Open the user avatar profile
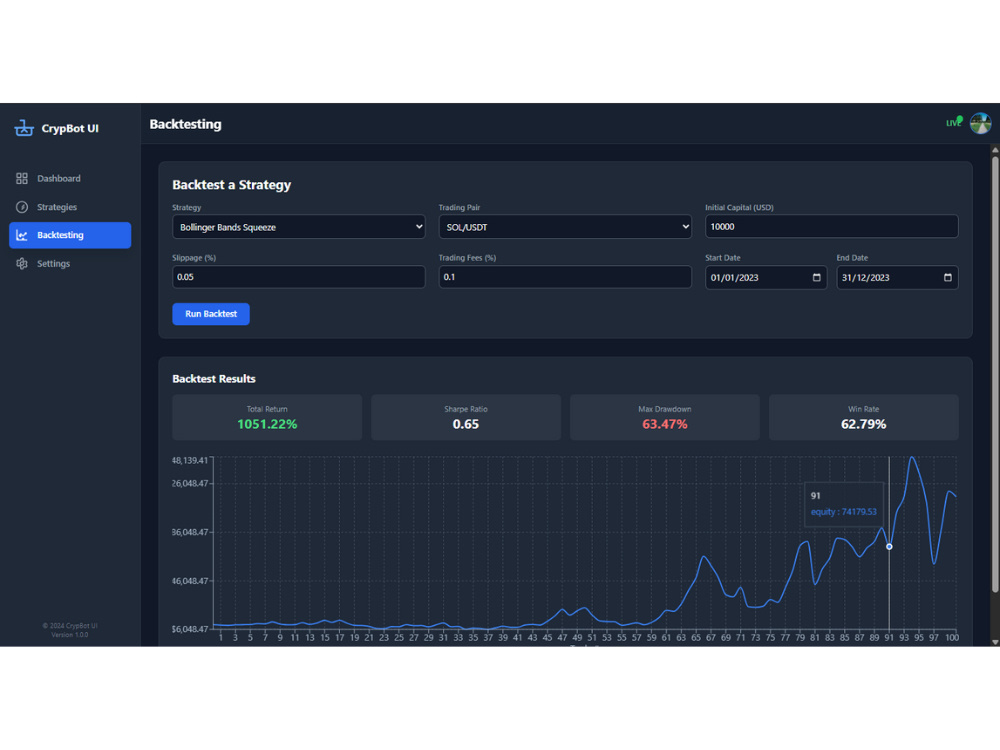Viewport: 1000px width, 750px height. (x=980, y=122)
